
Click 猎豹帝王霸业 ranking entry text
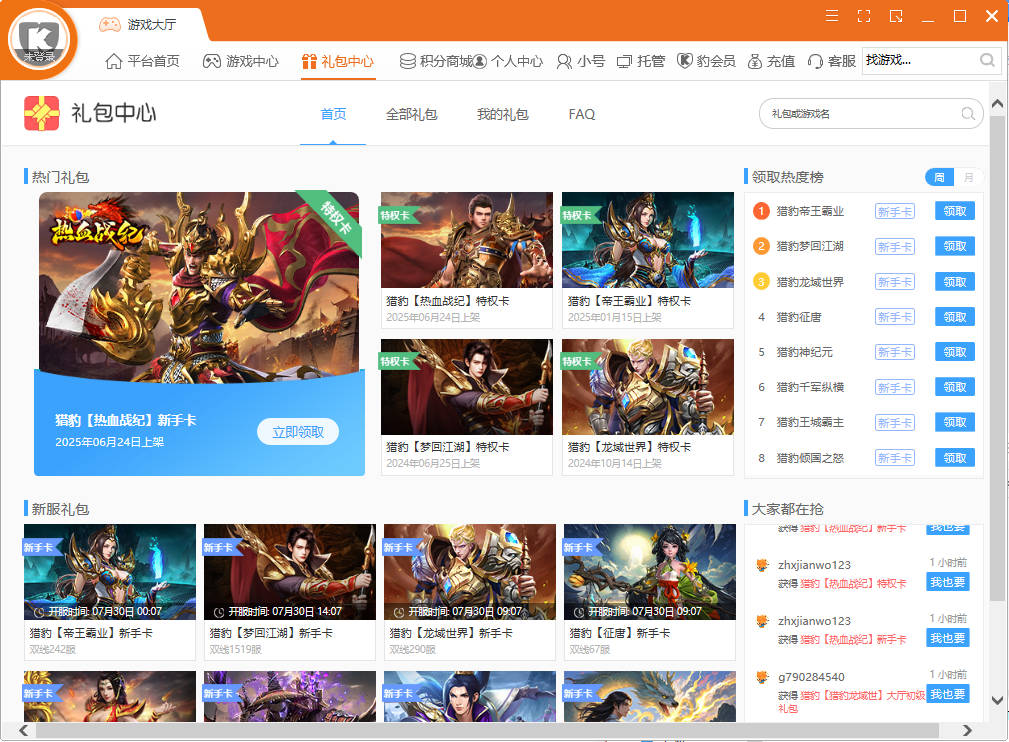coord(810,211)
